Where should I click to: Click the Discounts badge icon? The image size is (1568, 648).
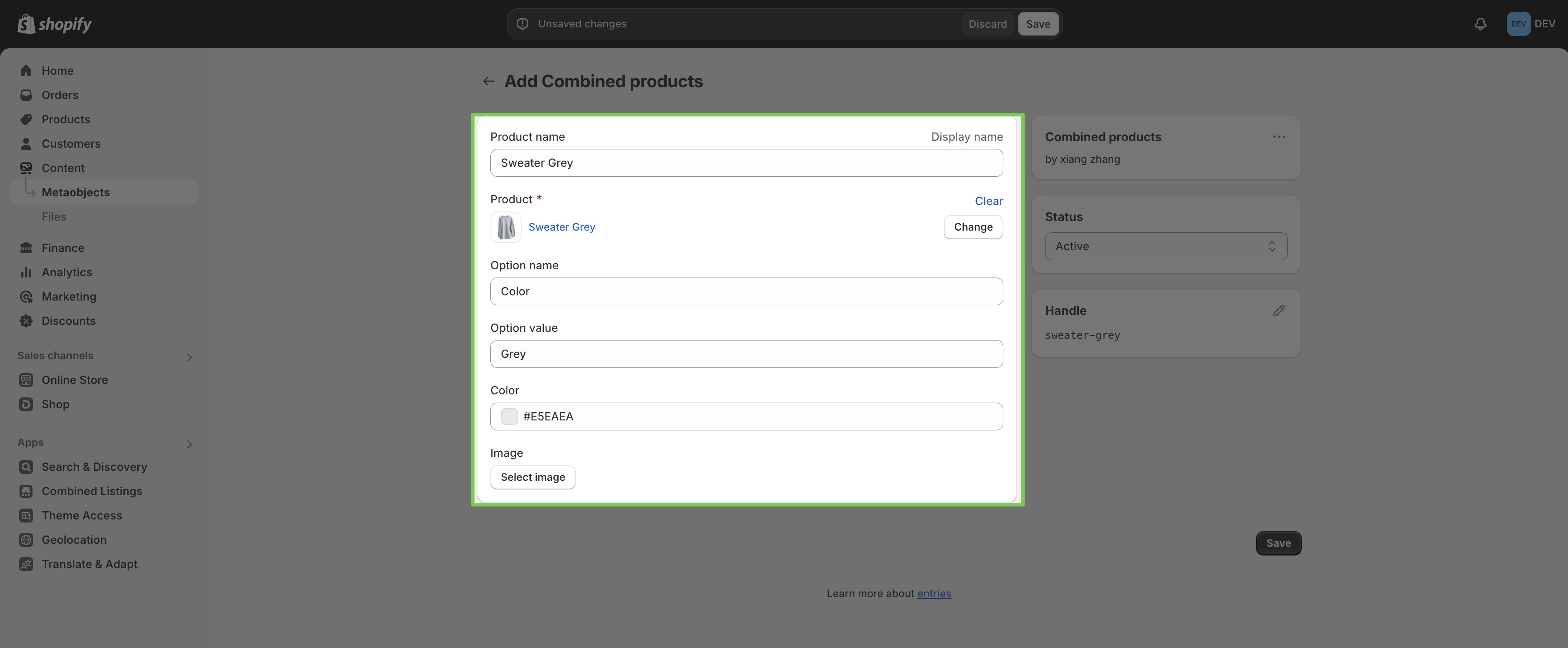(26, 321)
